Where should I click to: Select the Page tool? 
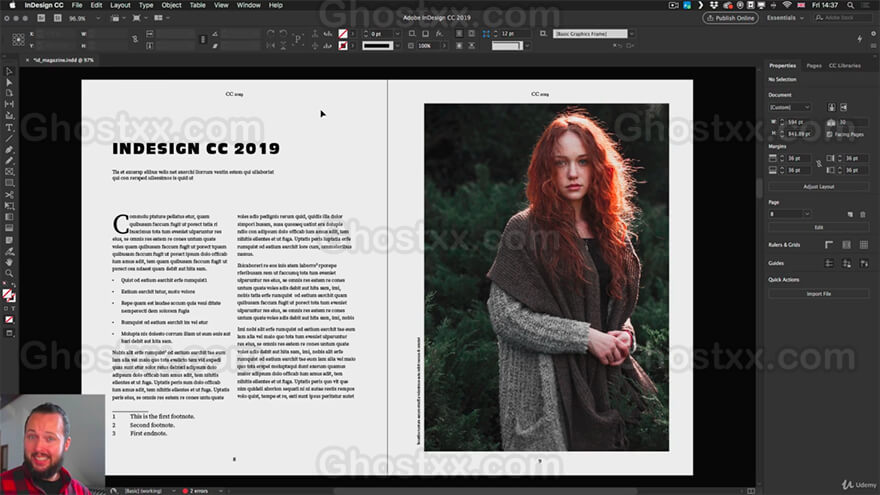pyautogui.click(x=9, y=93)
